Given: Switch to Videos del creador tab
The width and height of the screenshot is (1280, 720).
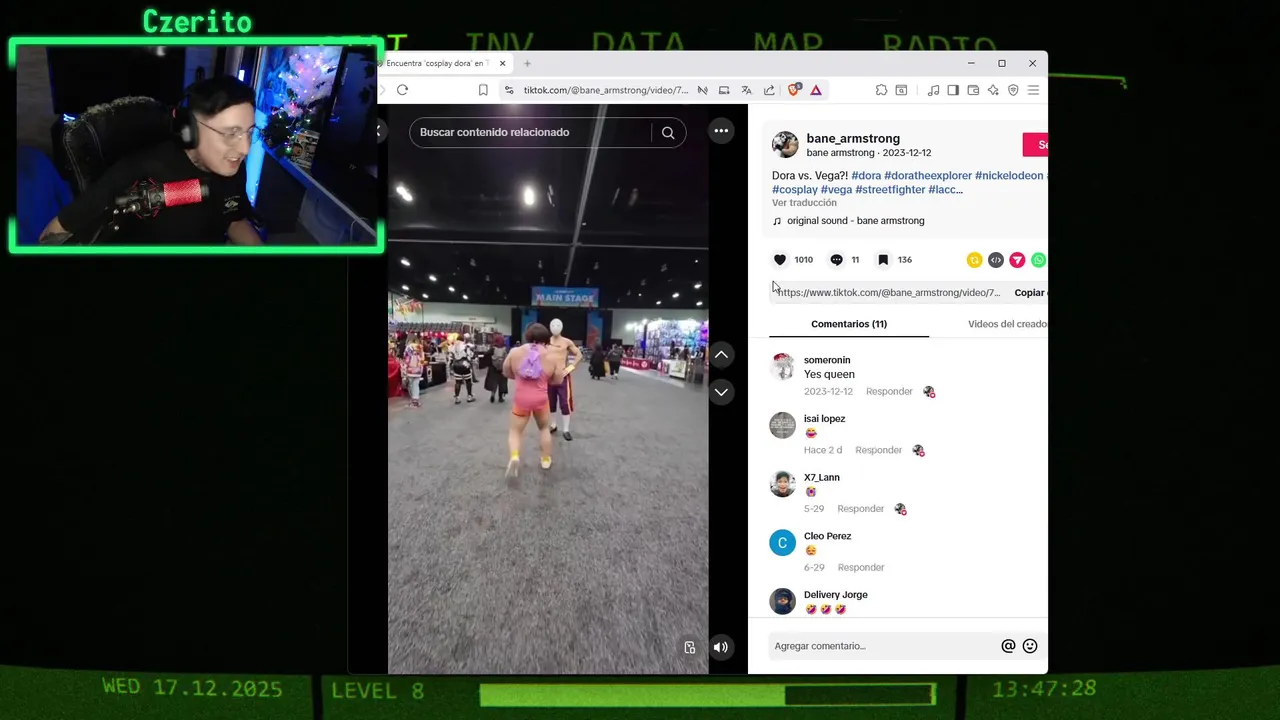Looking at the screenshot, I should tap(1007, 324).
